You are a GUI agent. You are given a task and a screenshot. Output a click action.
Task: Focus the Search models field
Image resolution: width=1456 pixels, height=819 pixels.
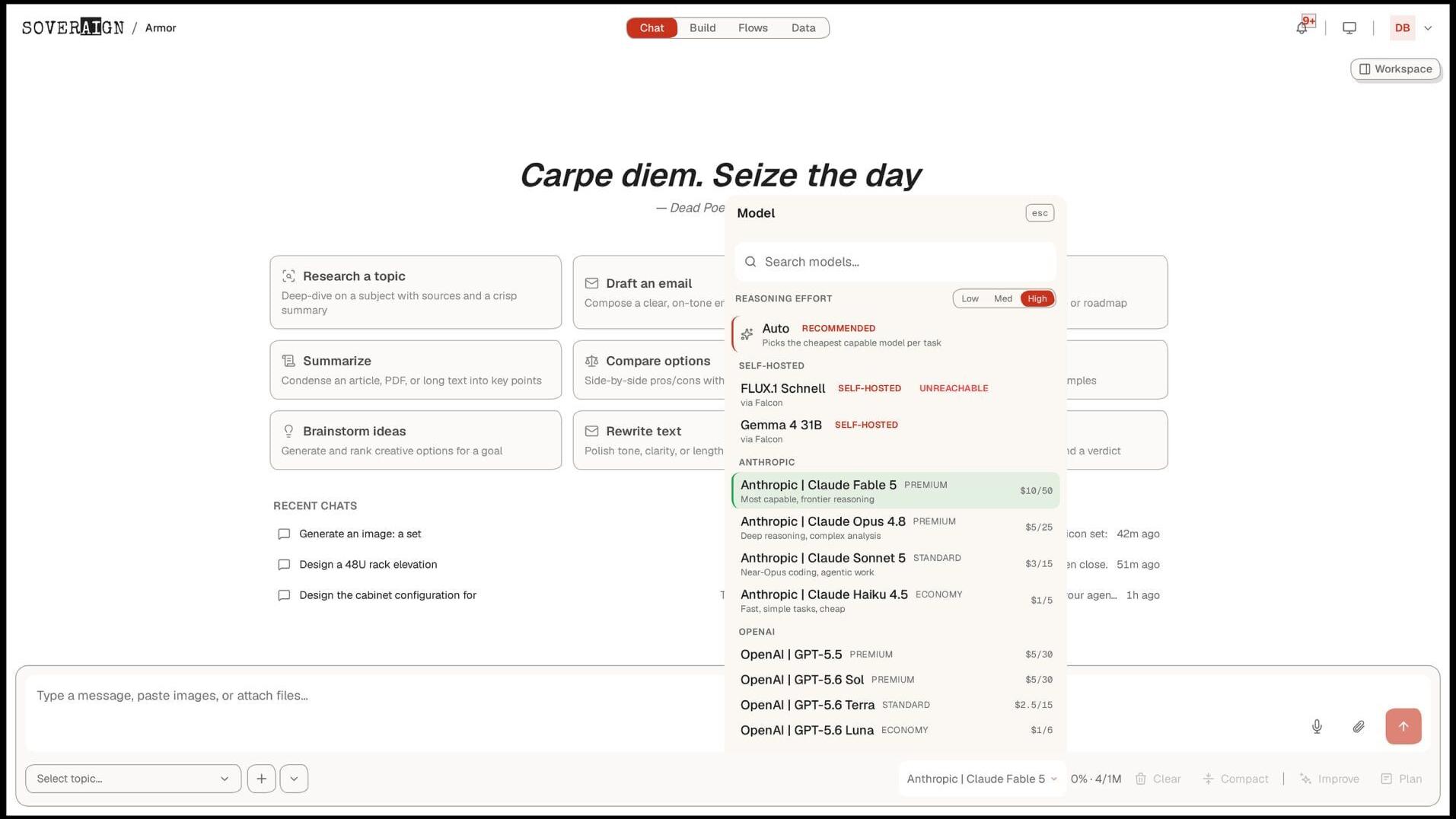895,262
